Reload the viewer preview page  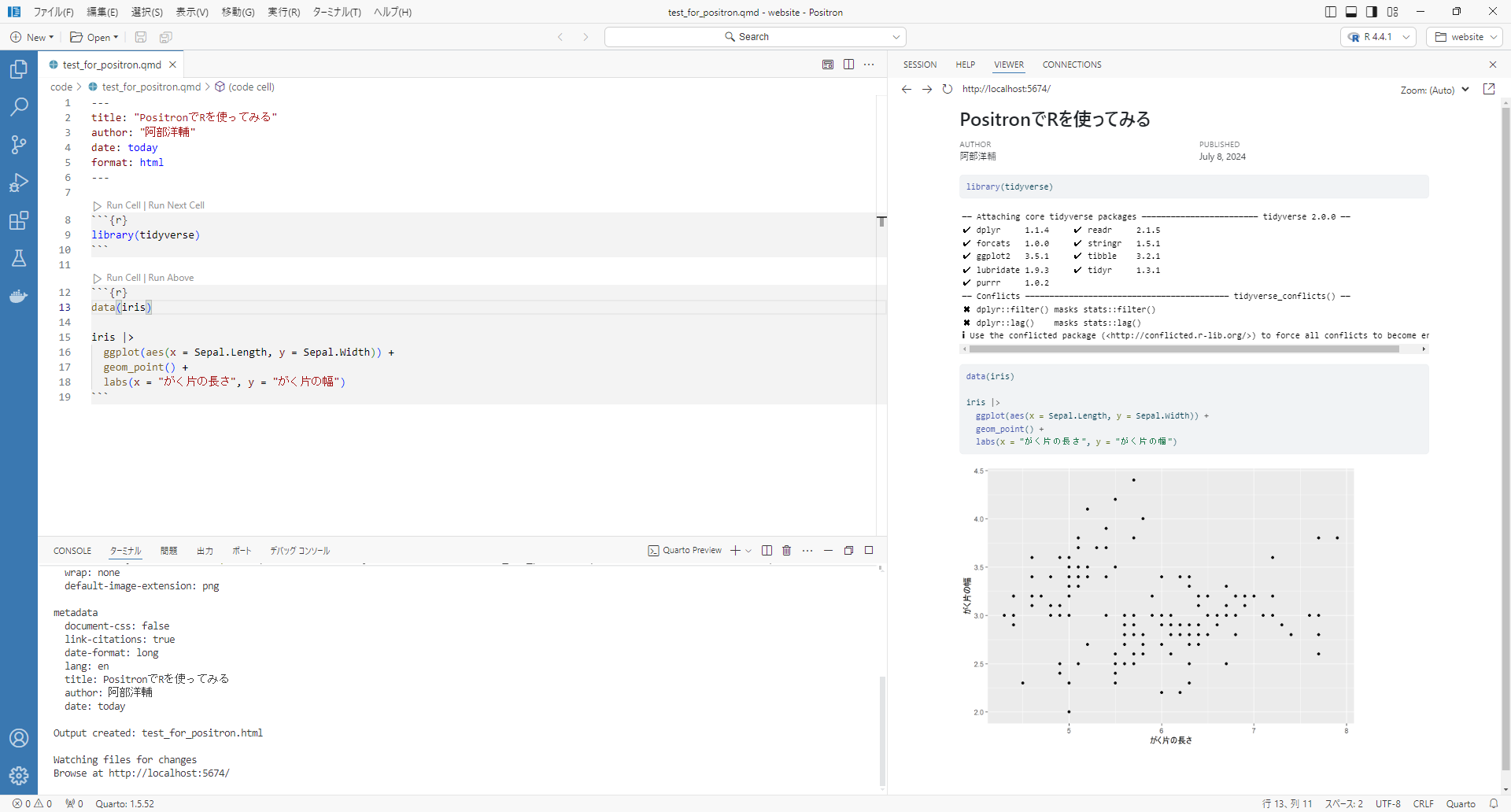(948, 89)
